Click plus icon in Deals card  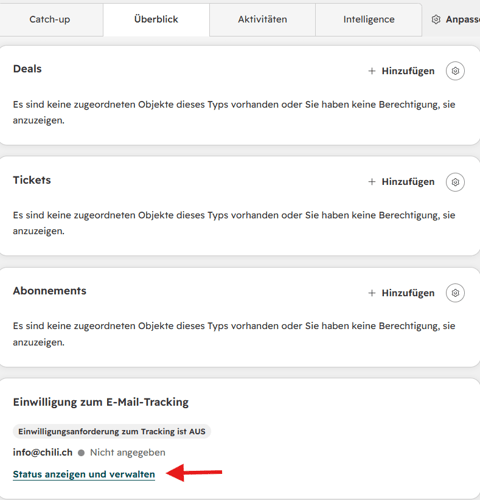click(x=372, y=71)
